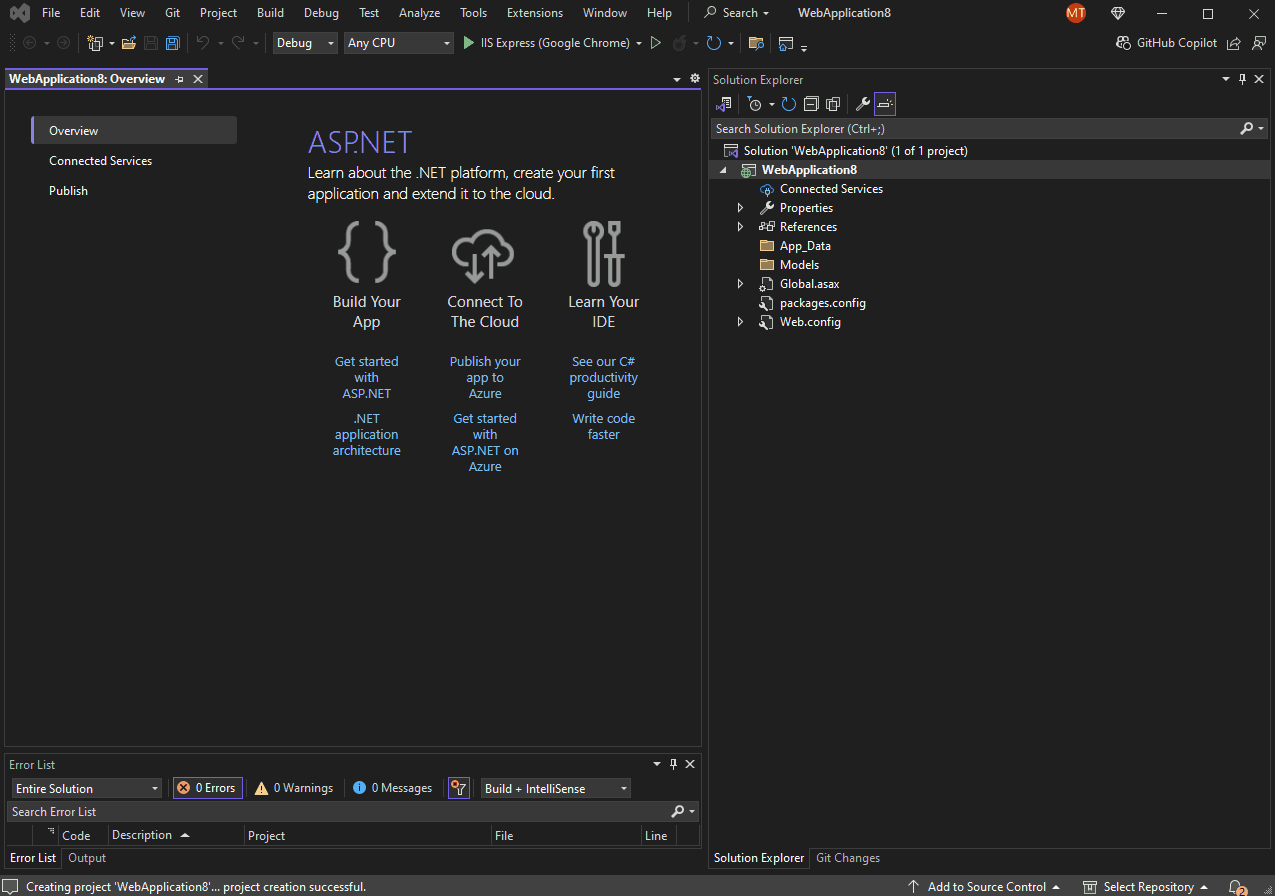Viewport: 1275px width, 896px height.
Task: Open 'Publish your app to Azure' link
Action: tap(485, 377)
